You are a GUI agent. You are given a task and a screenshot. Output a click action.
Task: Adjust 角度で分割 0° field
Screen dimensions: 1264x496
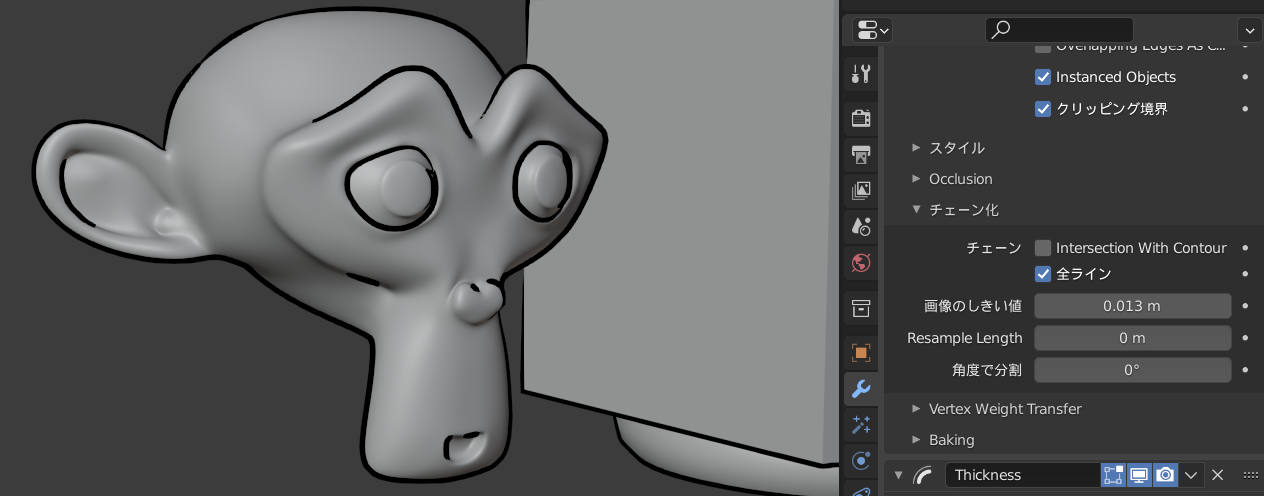1132,370
